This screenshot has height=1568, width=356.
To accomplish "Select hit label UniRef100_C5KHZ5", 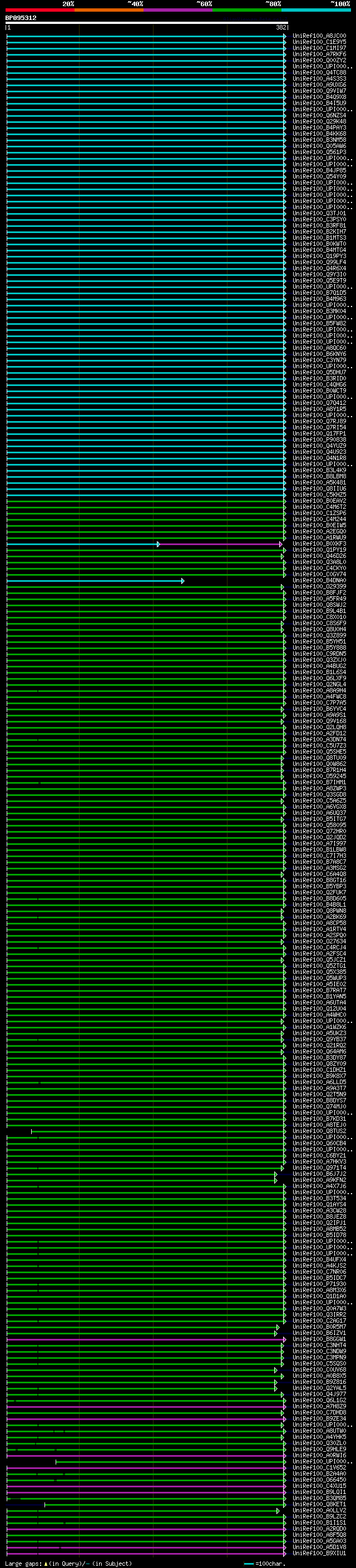I will 319,495.
